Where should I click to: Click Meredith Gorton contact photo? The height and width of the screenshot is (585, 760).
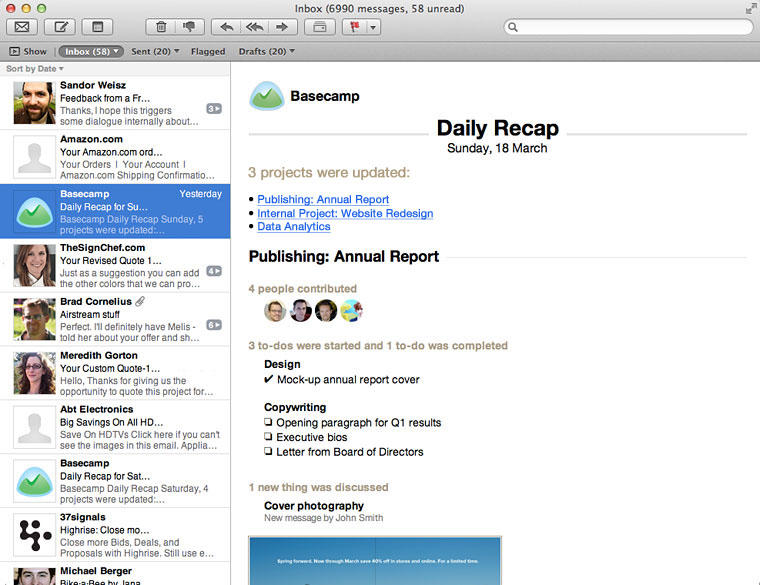(34, 373)
